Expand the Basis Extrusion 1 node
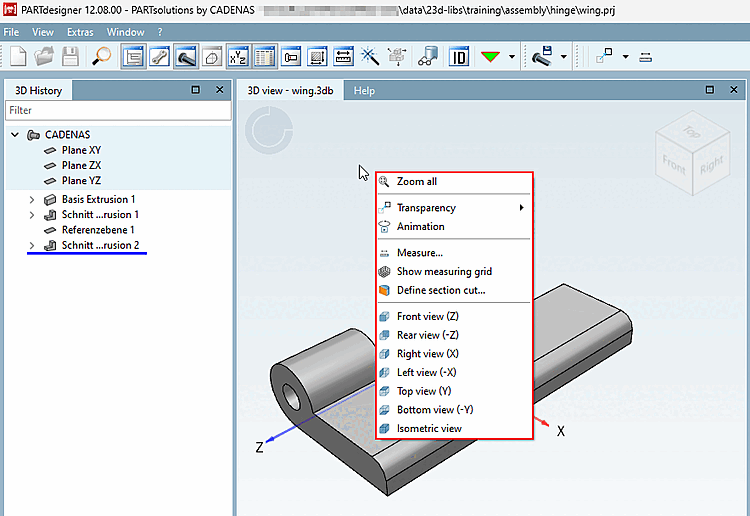The image size is (750, 516). (x=31, y=199)
